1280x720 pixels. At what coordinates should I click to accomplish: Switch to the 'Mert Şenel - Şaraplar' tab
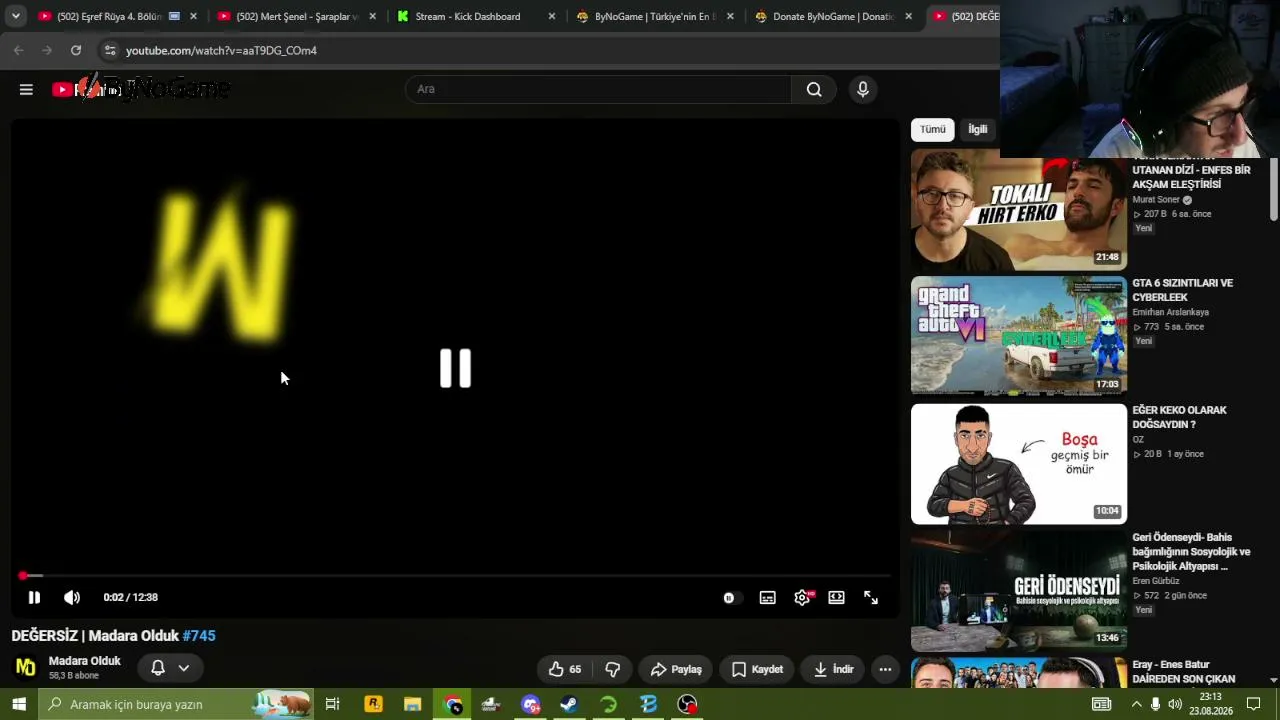(x=295, y=16)
